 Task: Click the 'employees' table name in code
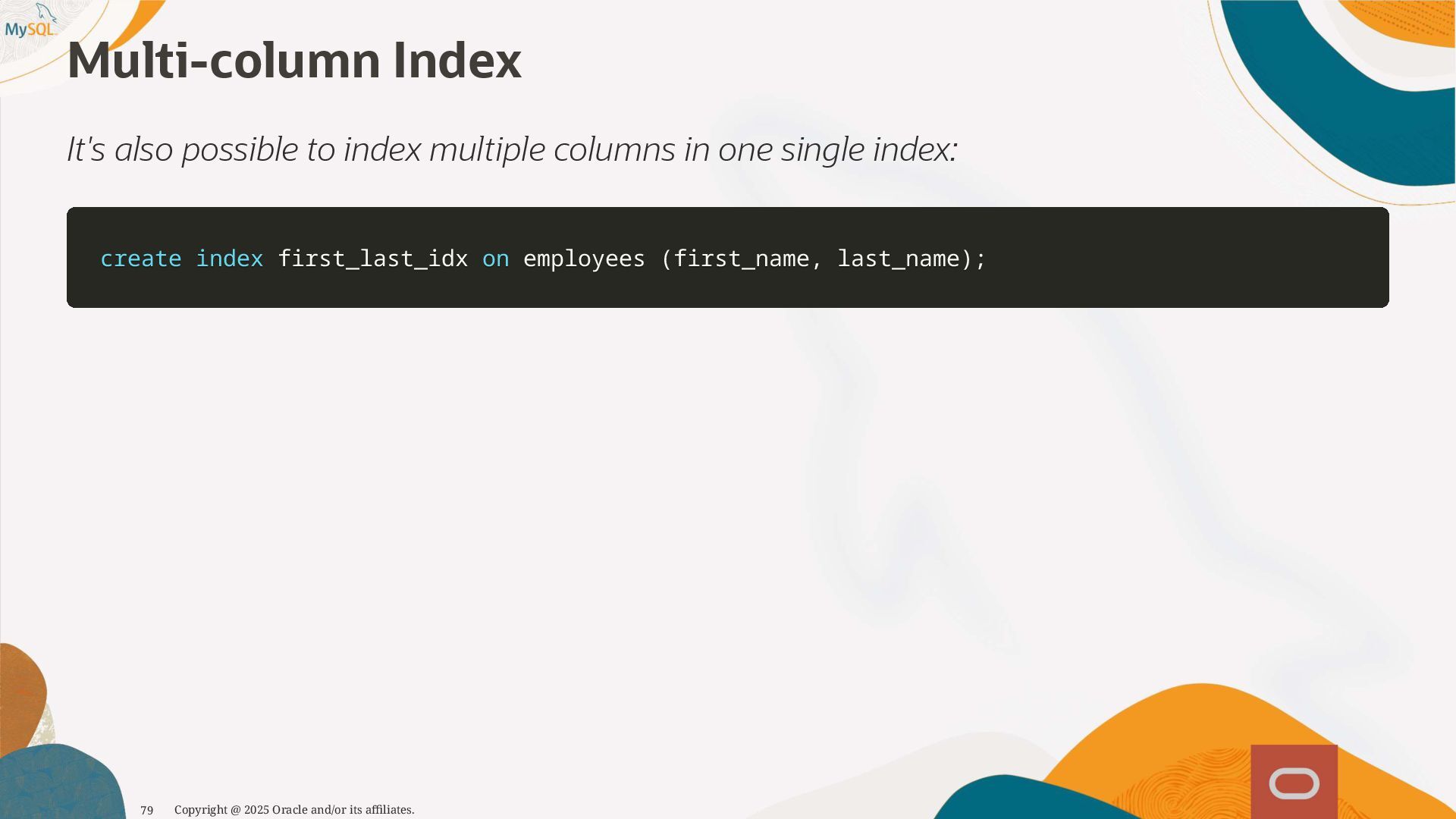tap(584, 259)
